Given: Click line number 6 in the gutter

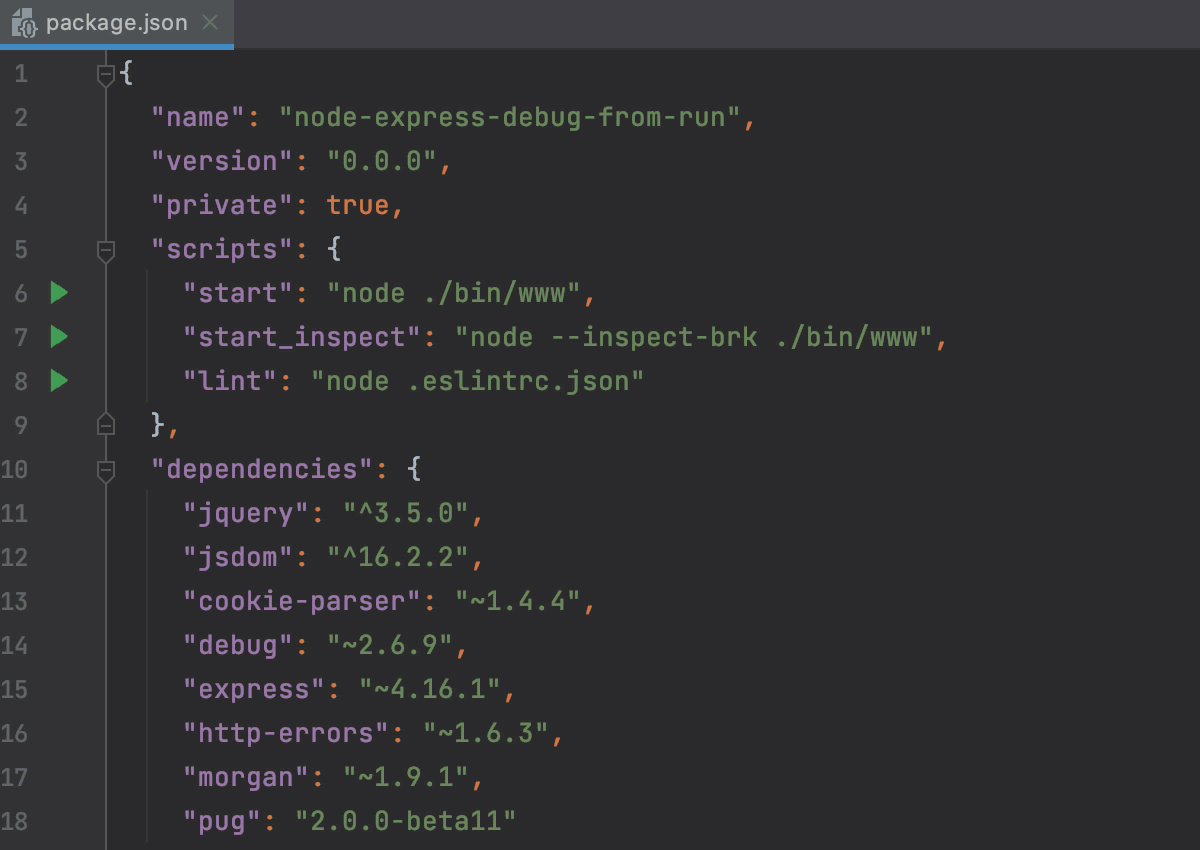Looking at the screenshot, I should tap(22, 293).
